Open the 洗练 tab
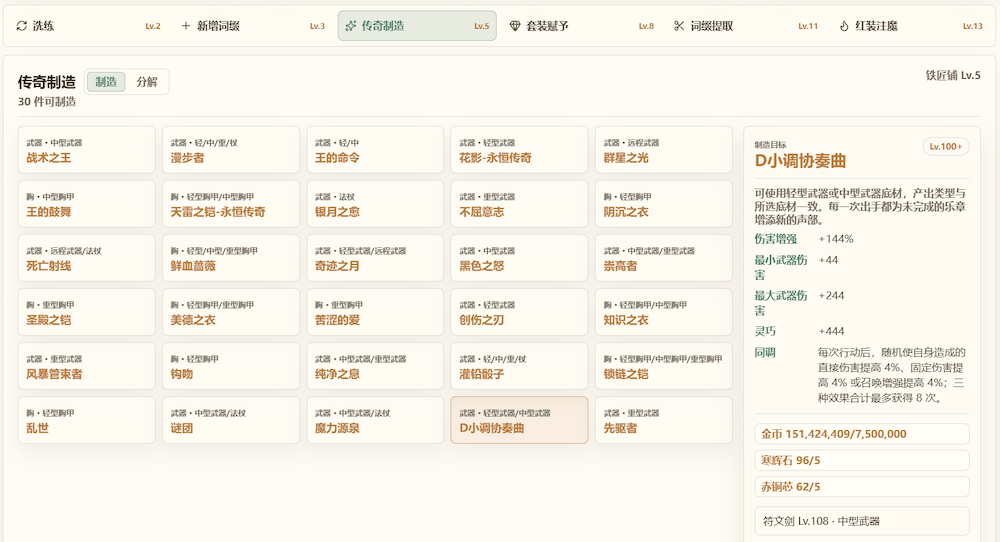1000x542 pixels. (88, 26)
